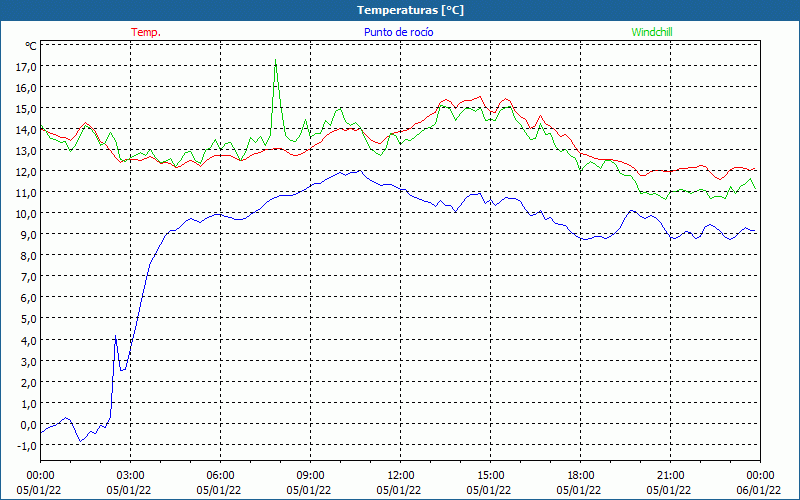Click the '05/01/22' date beneath 12:00
The width and height of the screenshot is (800, 500).
pyautogui.click(x=399, y=490)
